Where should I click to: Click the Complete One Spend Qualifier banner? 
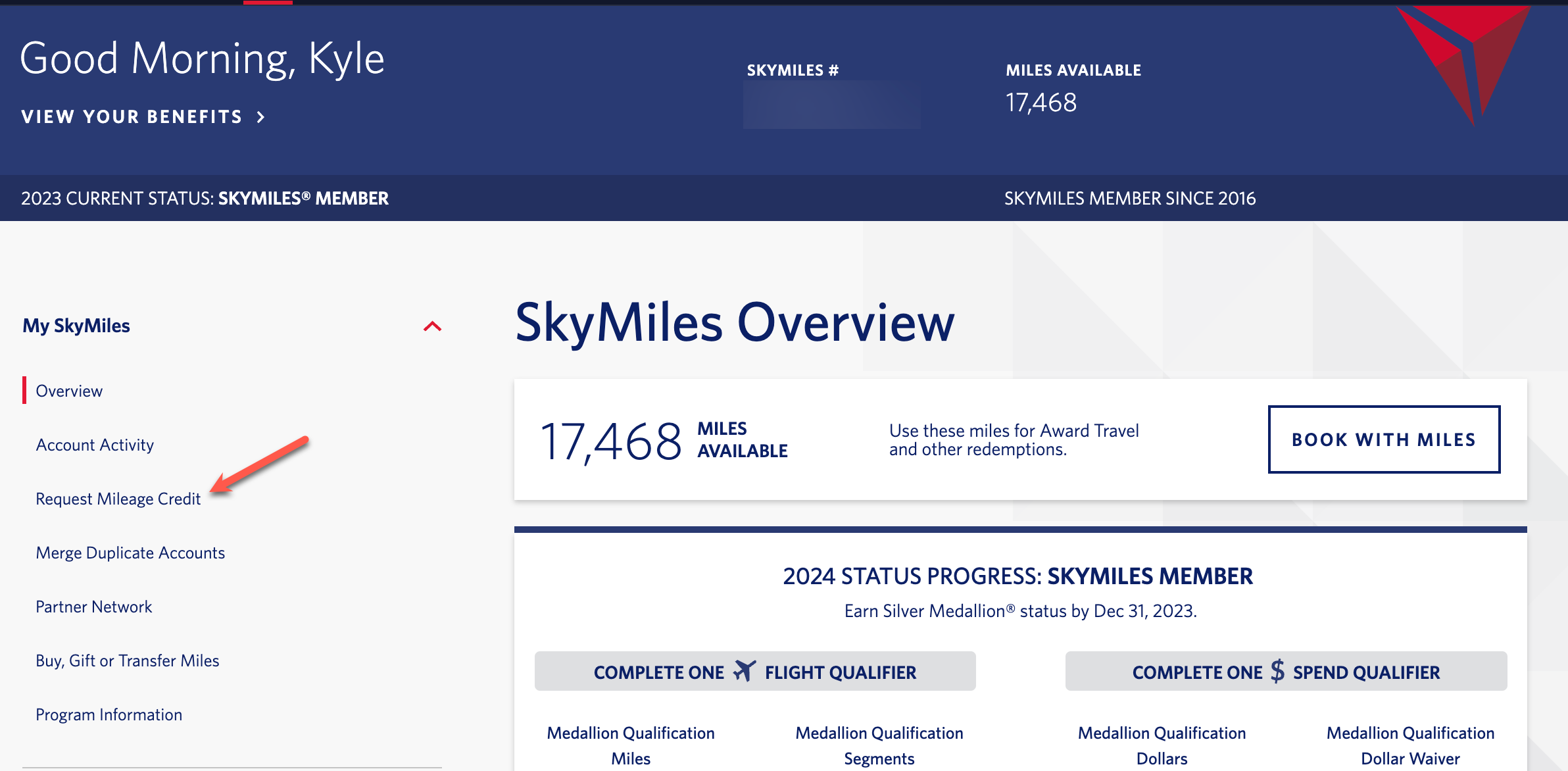(x=1285, y=671)
